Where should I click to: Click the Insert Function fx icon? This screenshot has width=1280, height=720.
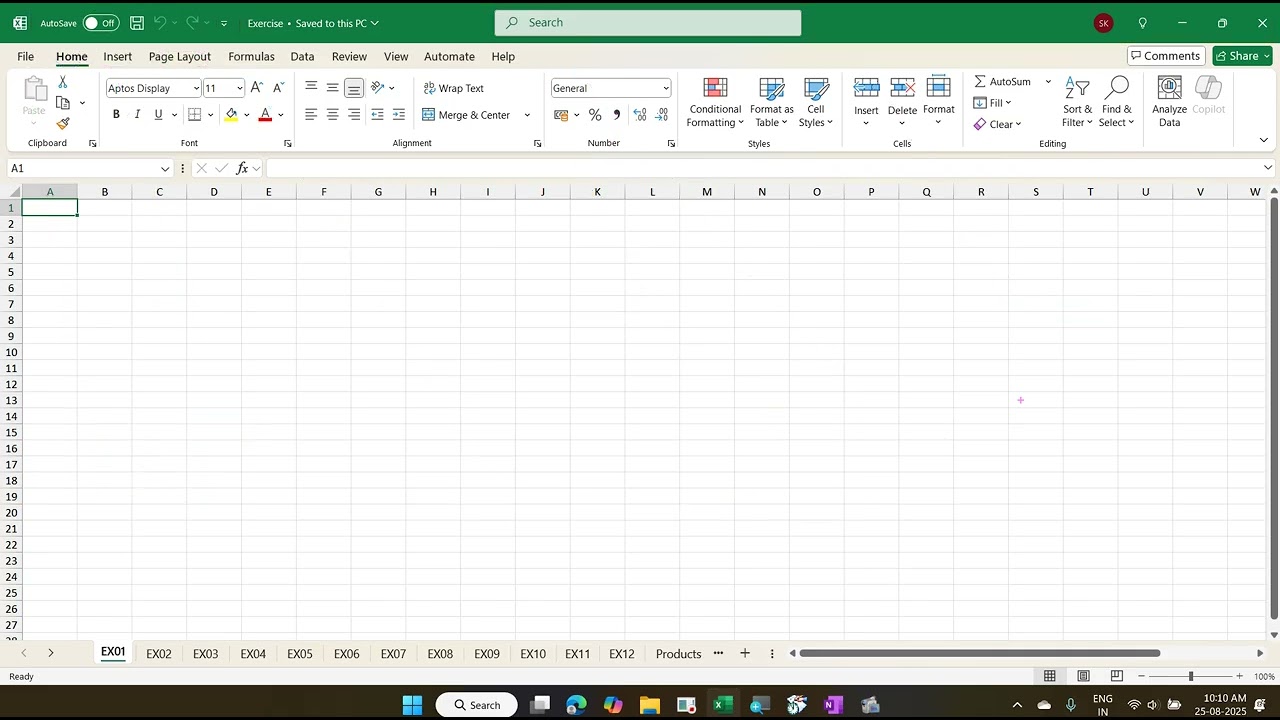[x=242, y=168]
